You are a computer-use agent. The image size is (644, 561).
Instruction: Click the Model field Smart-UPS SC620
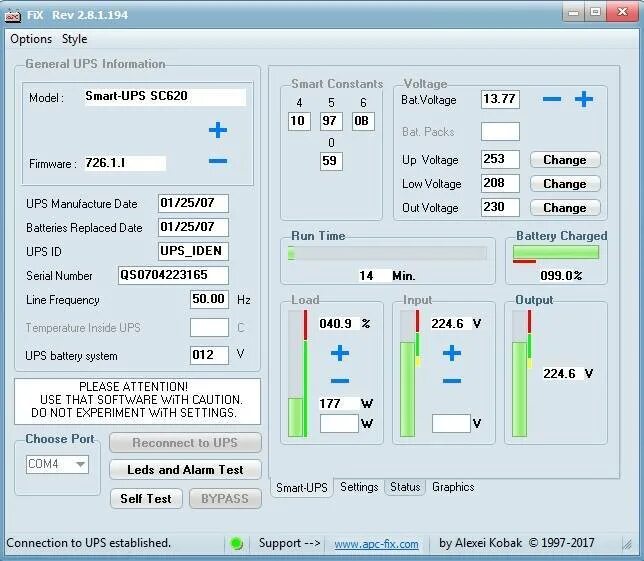(165, 97)
